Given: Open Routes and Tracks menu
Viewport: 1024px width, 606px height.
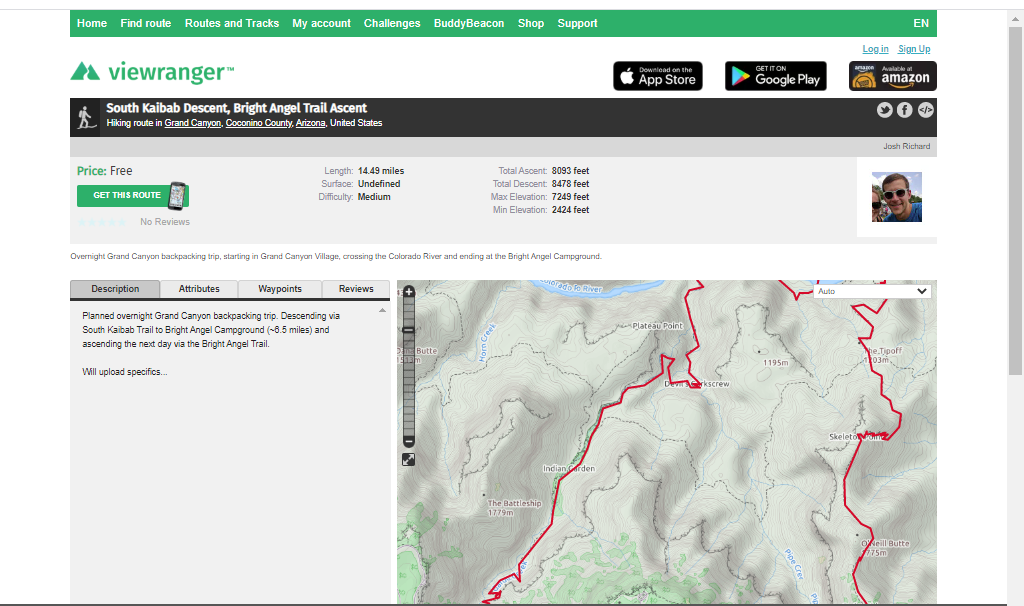Looking at the screenshot, I should 232,24.
